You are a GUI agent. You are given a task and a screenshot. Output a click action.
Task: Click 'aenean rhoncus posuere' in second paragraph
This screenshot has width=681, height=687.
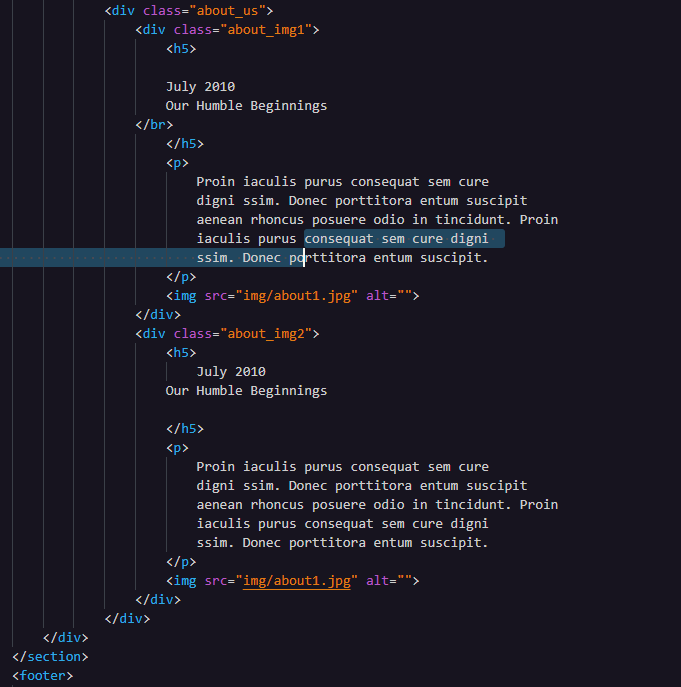pyautogui.click(x=281, y=505)
